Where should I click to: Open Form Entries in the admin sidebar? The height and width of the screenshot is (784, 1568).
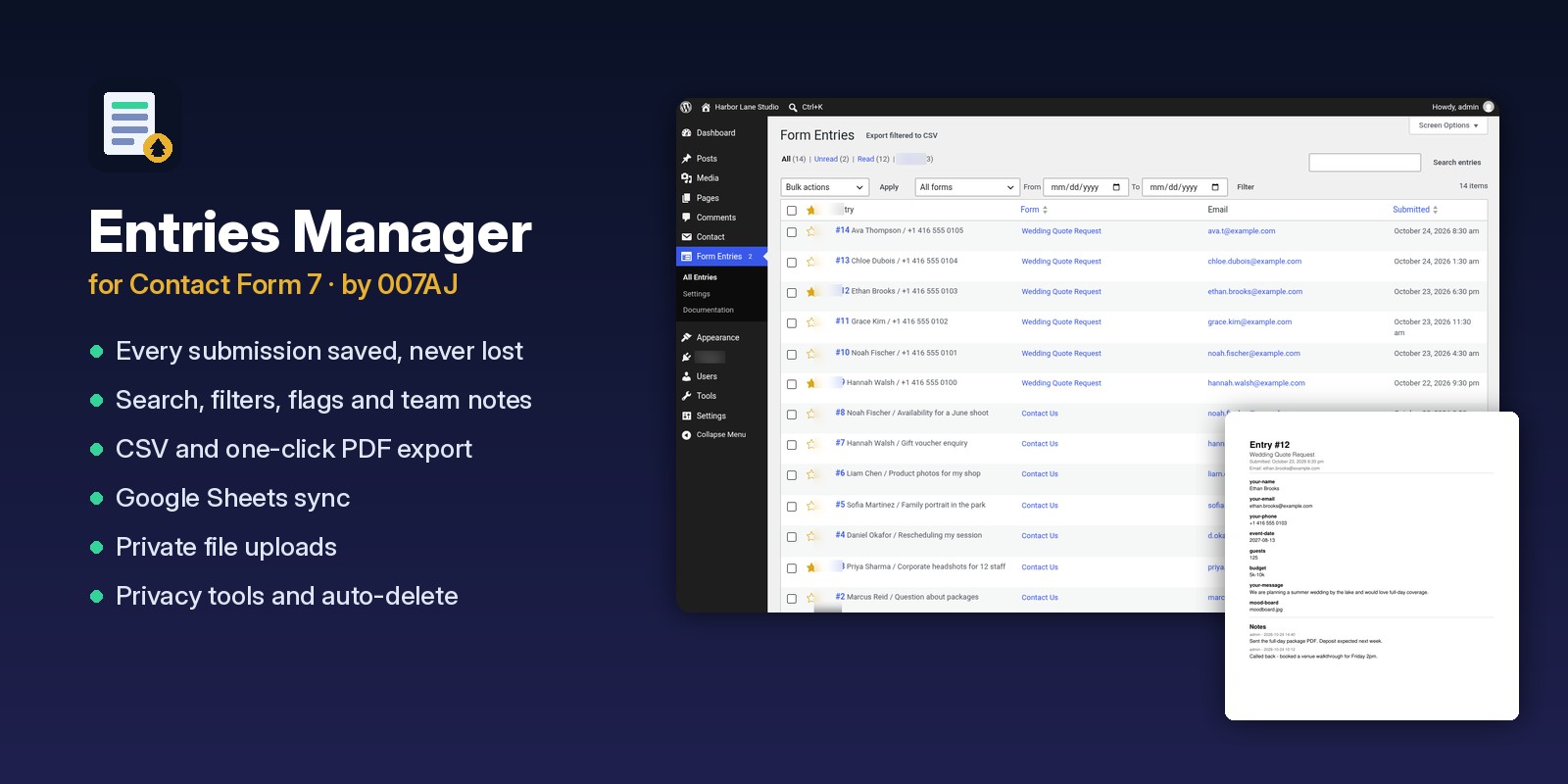click(721, 257)
